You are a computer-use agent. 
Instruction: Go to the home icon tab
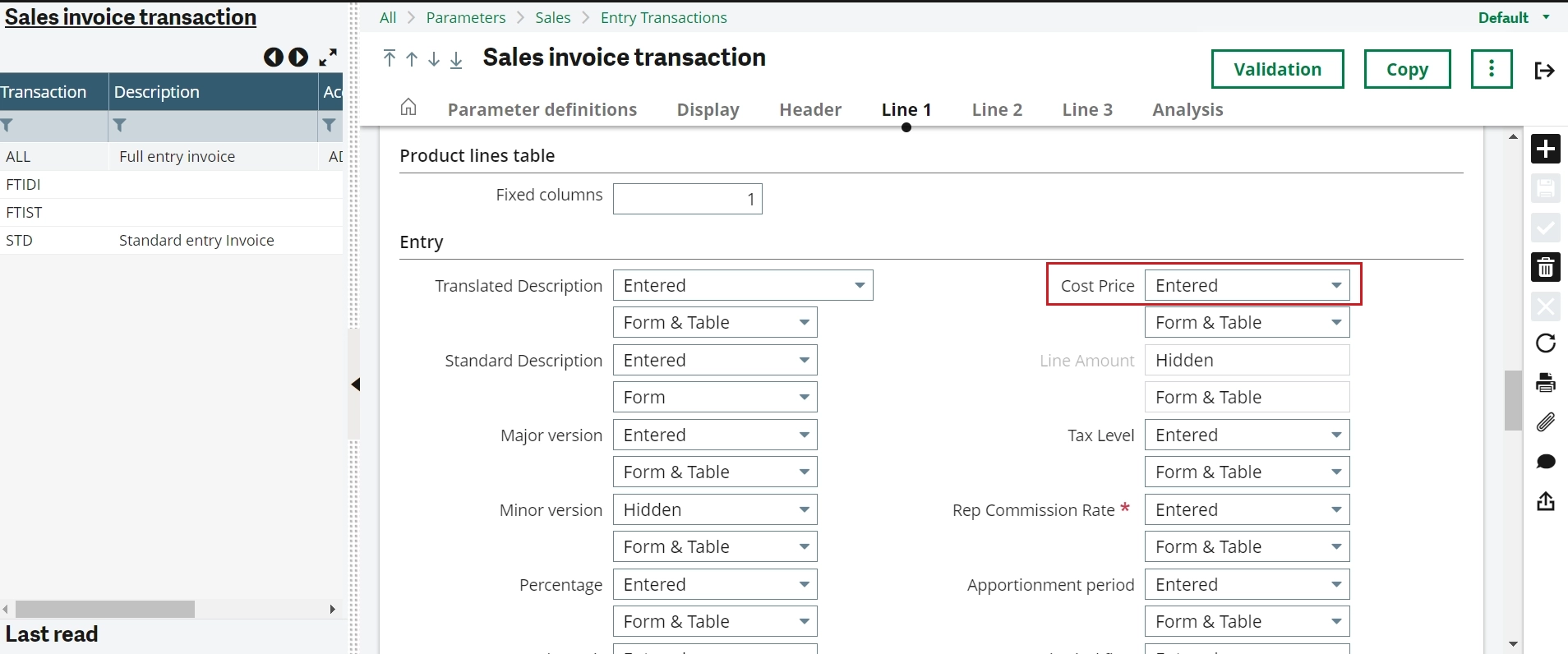pos(408,108)
